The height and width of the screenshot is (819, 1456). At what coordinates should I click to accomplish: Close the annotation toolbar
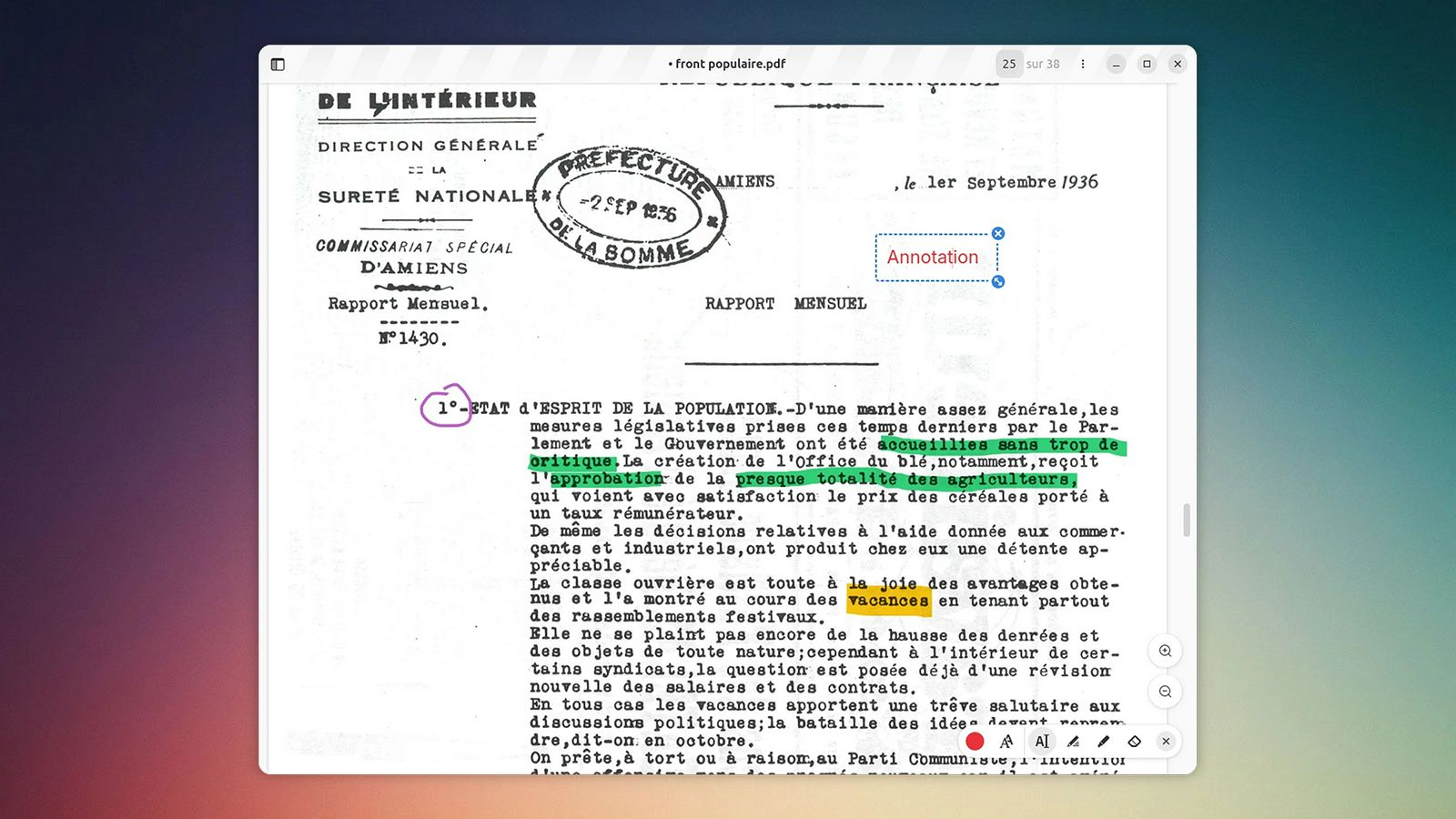(1166, 742)
